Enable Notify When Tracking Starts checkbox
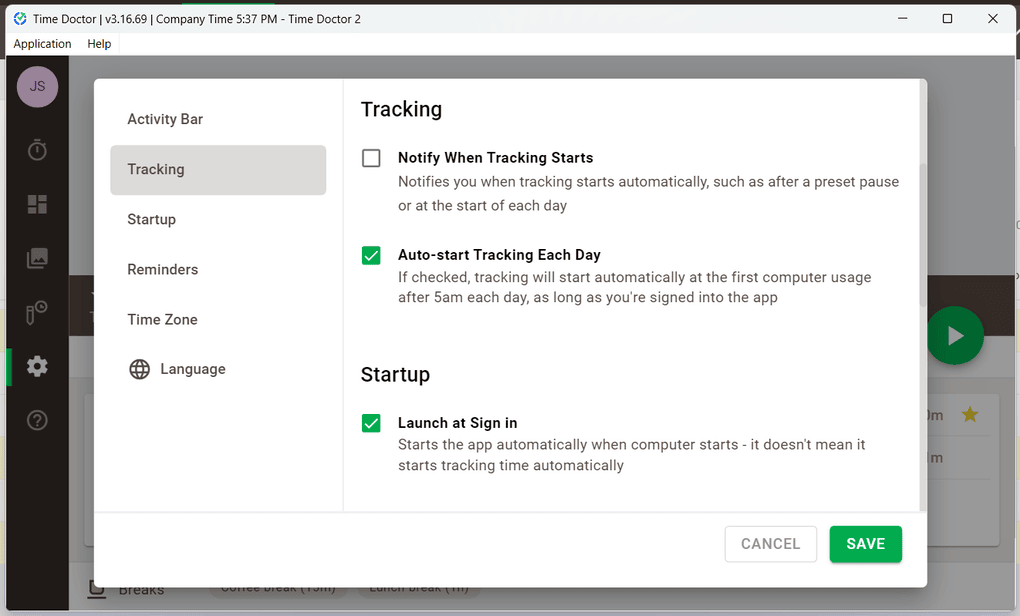This screenshot has width=1020, height=616. (x=371, y=158)
